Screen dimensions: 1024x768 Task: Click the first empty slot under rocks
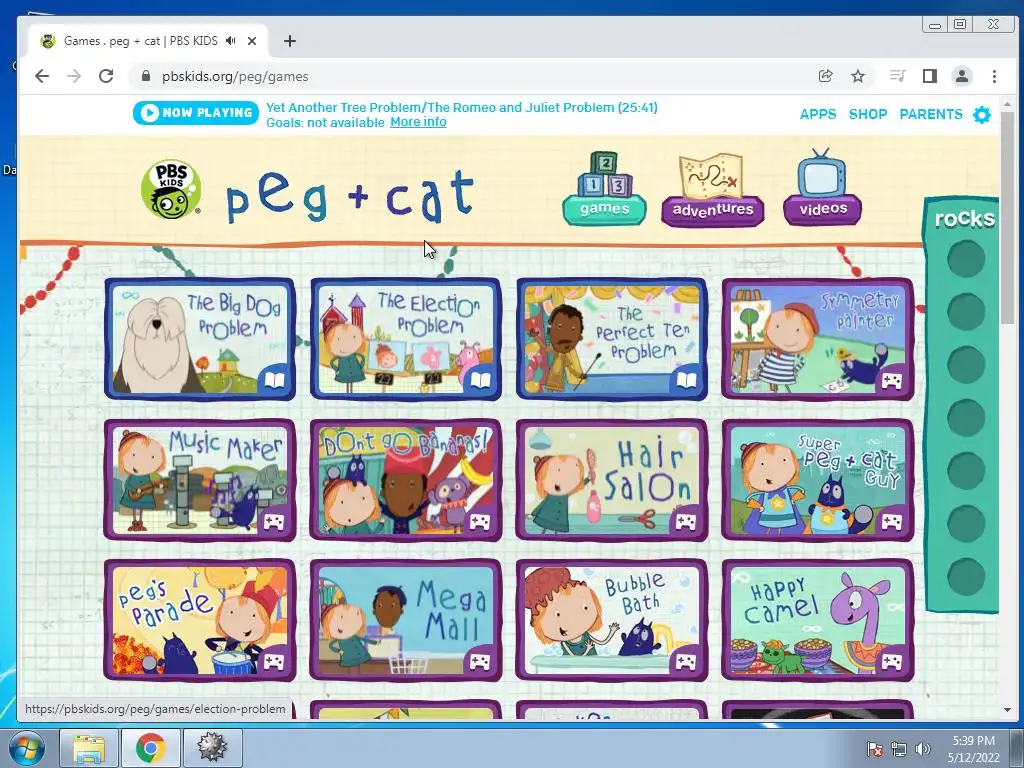(x=967, y=259)
